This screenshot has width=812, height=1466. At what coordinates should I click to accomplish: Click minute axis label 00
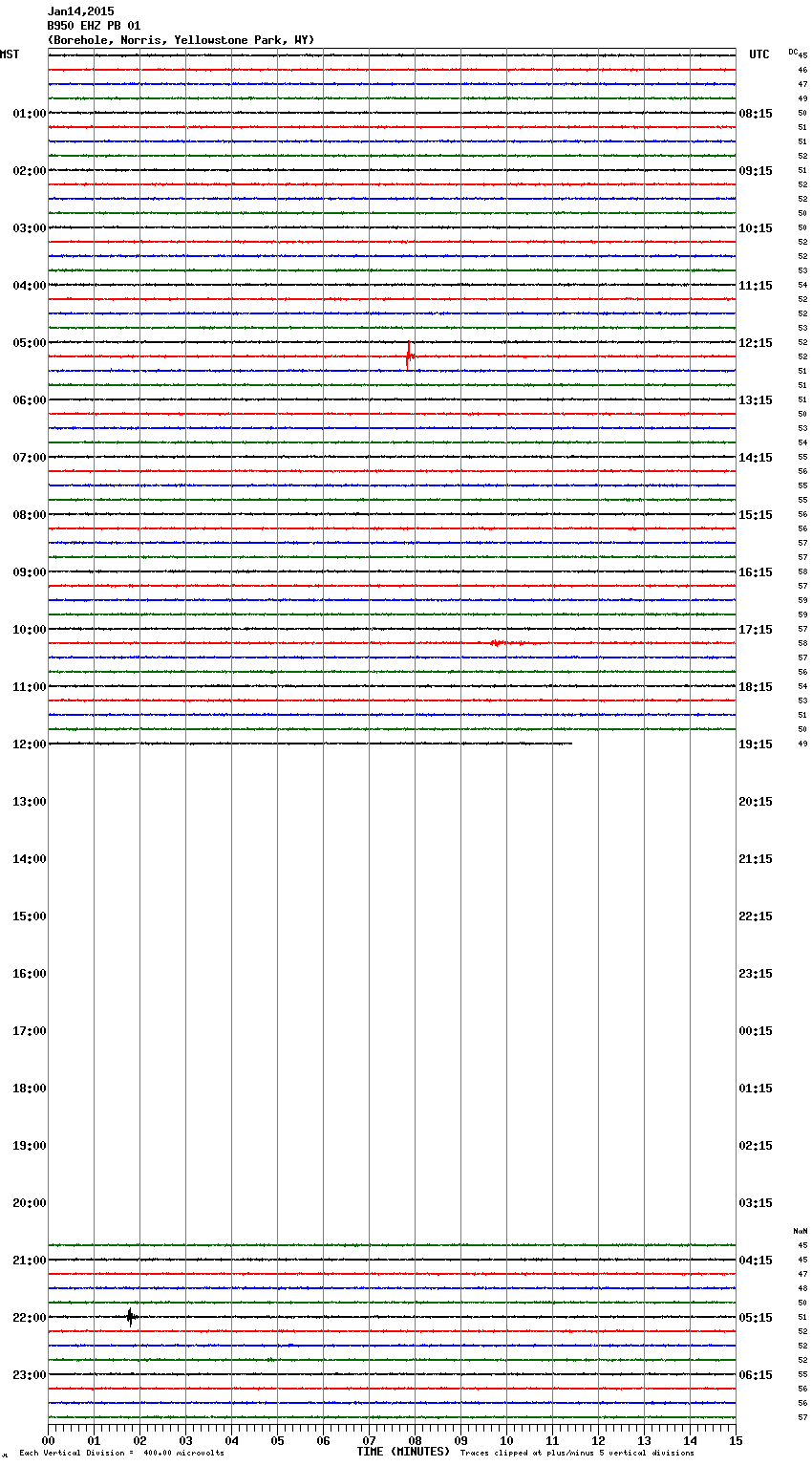(48, 1440)
